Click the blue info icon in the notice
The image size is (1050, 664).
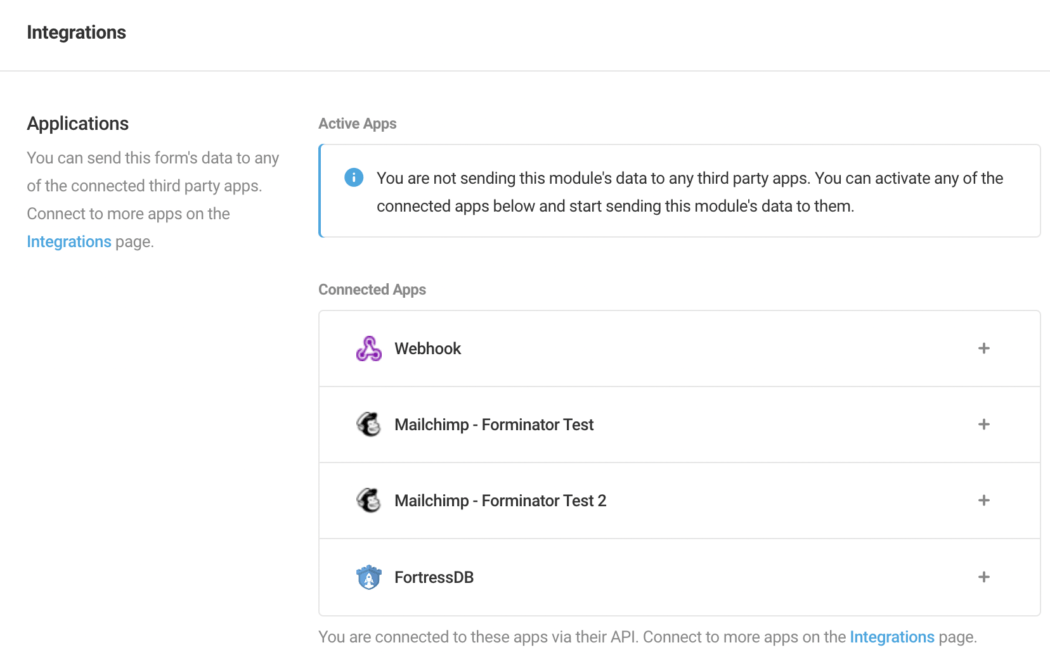click(x=353, y=178)
